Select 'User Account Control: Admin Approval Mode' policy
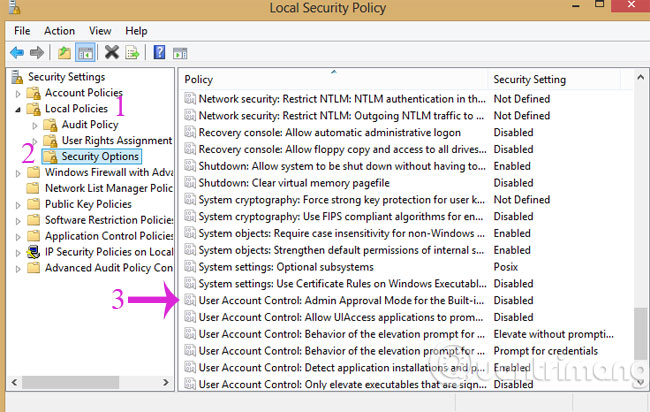The image size is (650, 412). pos(341,301)
